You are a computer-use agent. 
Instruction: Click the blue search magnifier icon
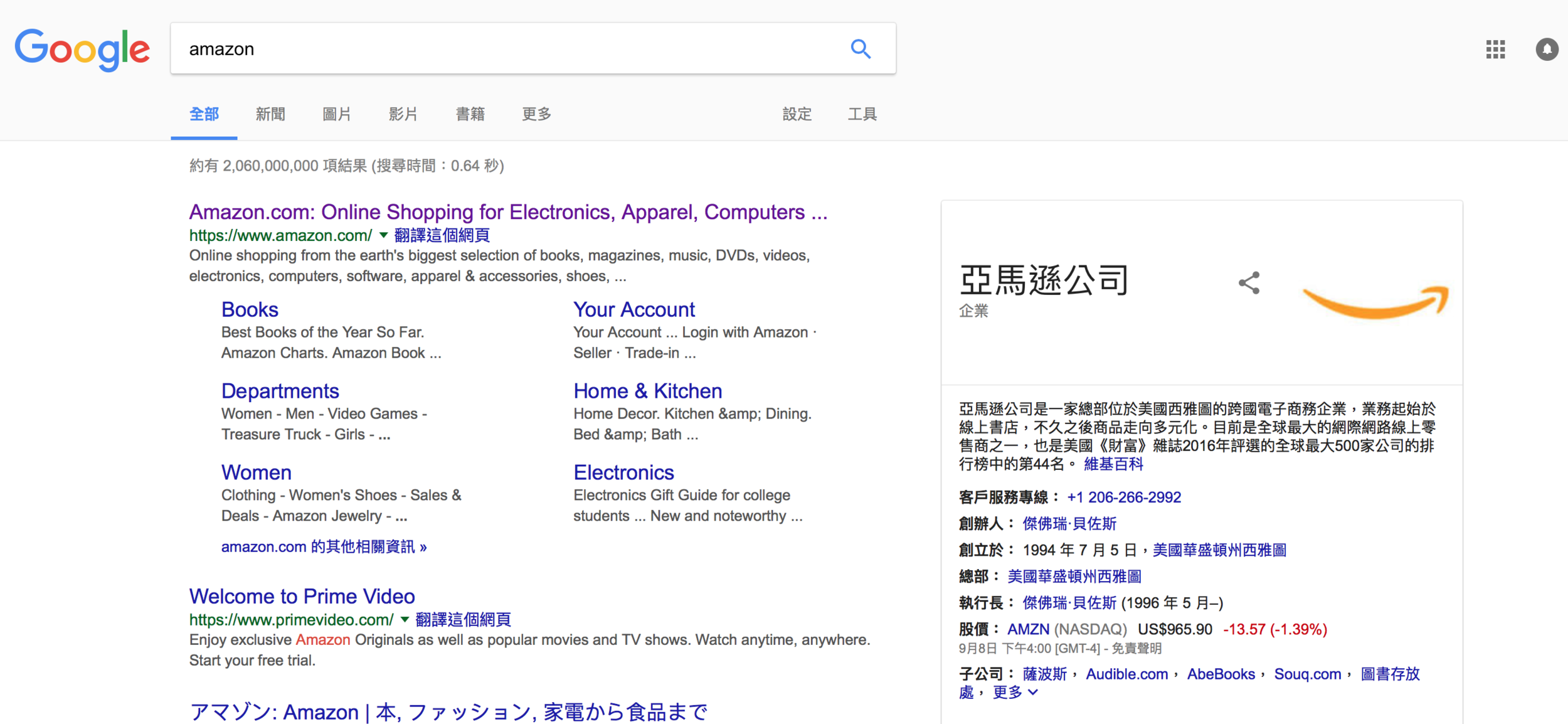861,49
